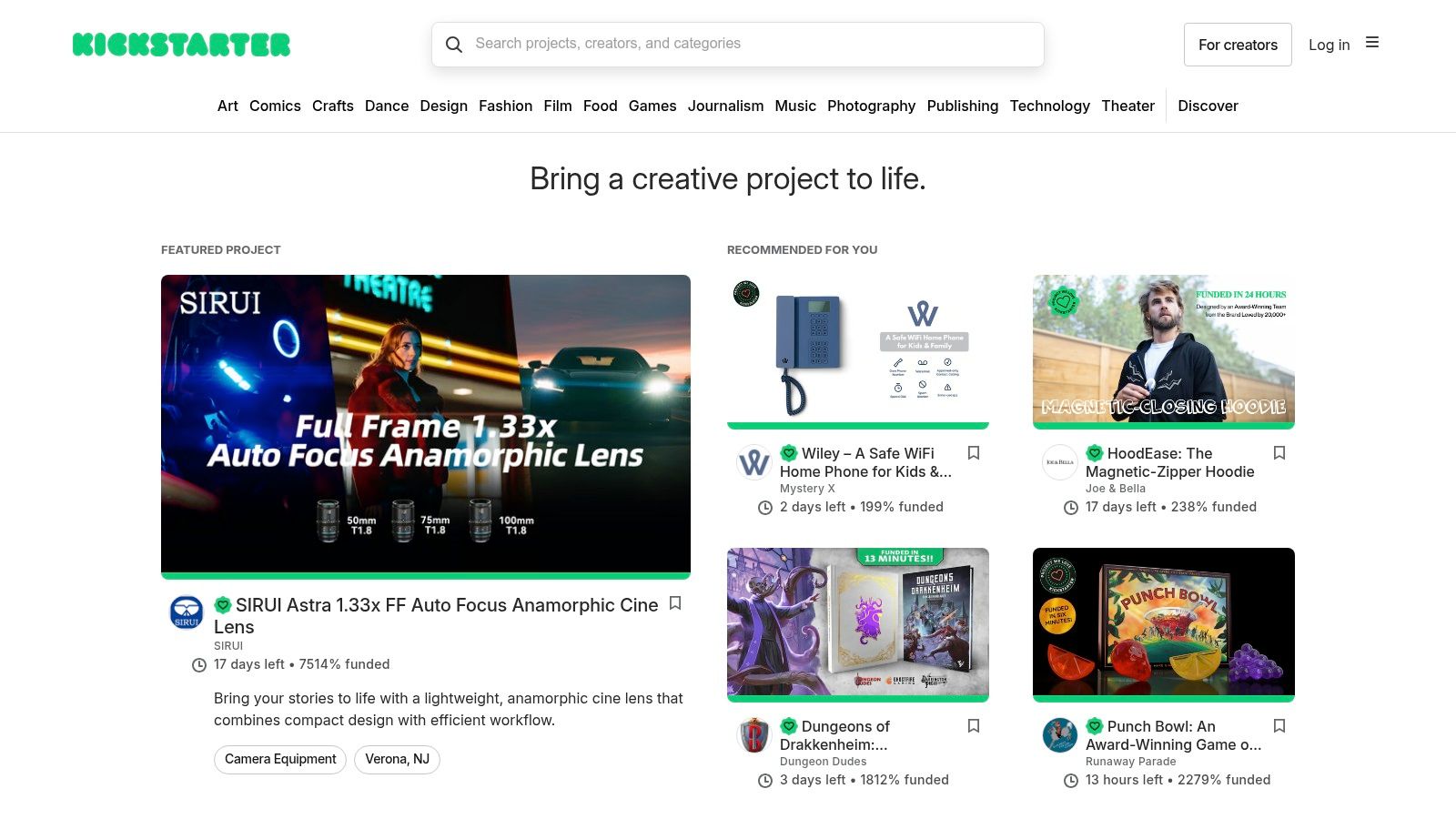The width and height of the screenshot is (1456, 819).
Task: Click the Discover link
Action: 1208,106
